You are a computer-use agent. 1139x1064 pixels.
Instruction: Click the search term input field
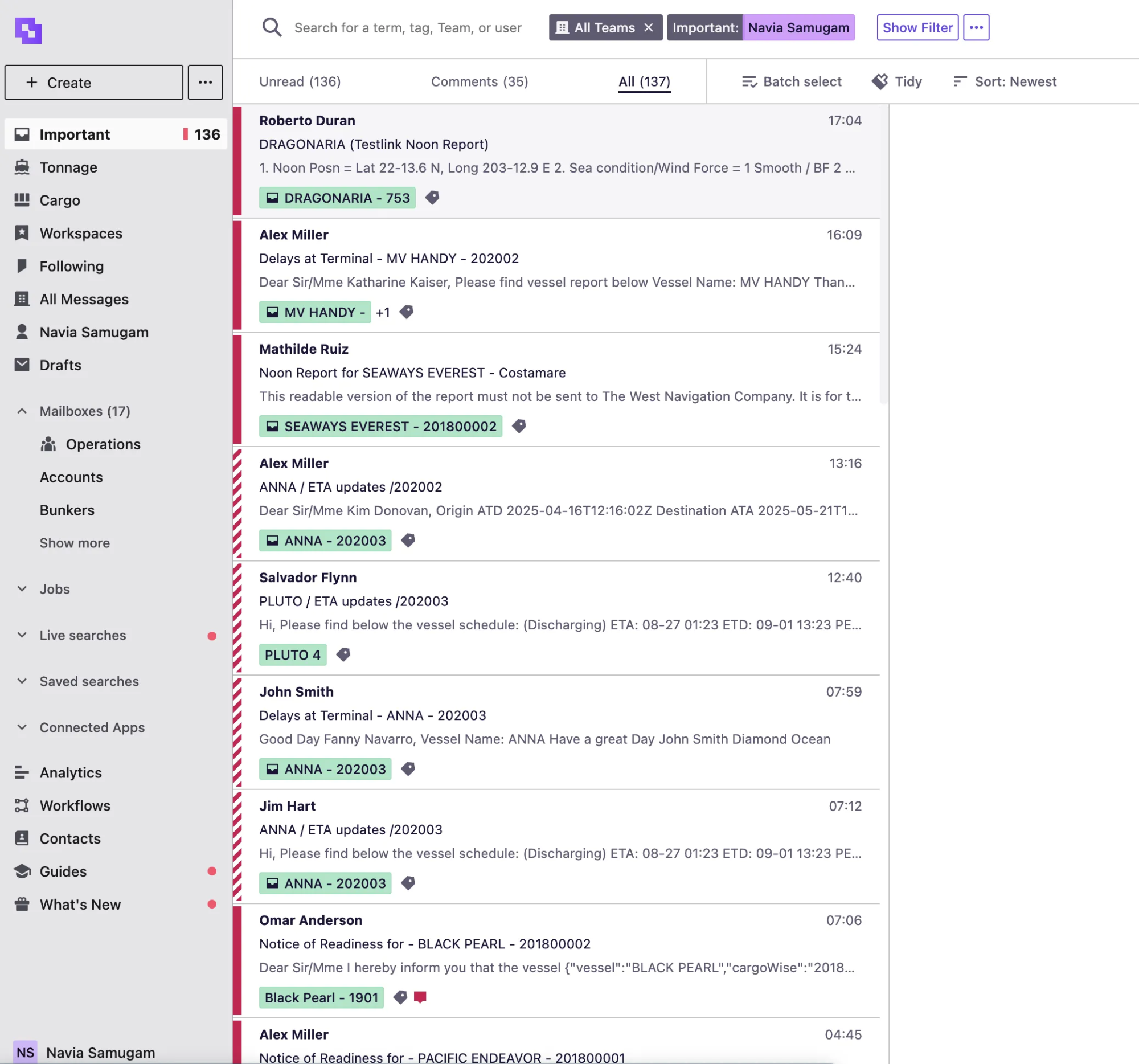click(408, 27)
